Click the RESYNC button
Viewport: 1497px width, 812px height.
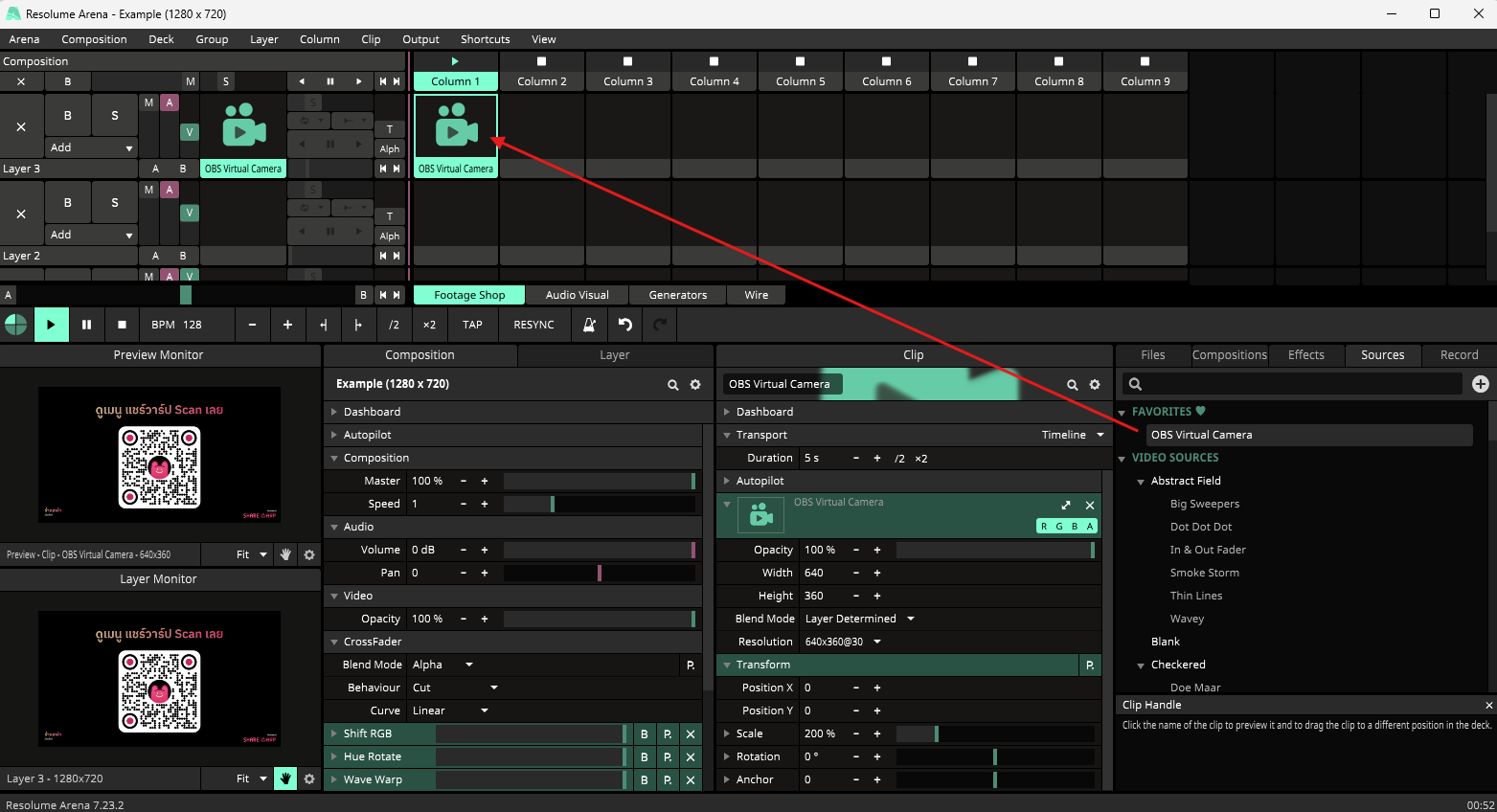533,325
